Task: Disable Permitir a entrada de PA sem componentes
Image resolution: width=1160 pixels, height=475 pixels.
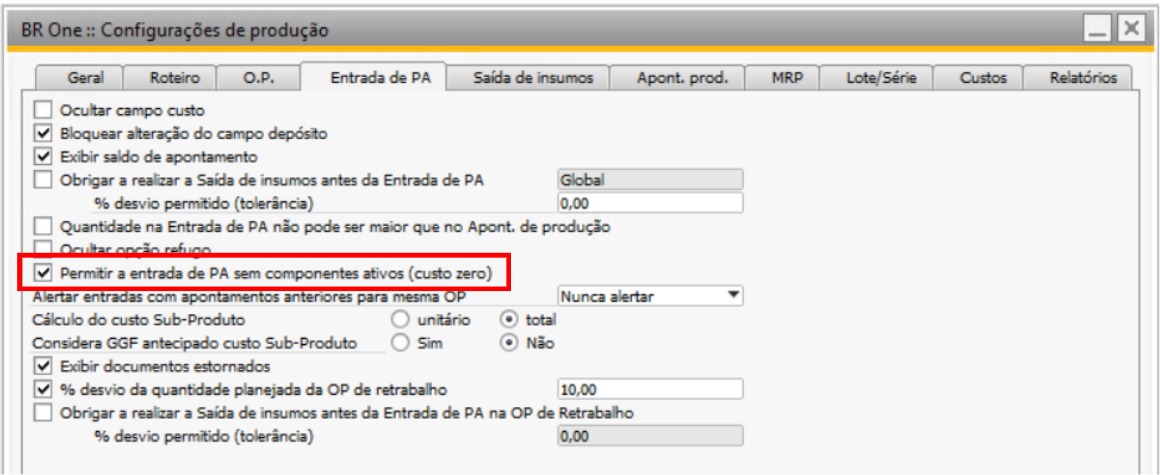Action: [x=43, y=272]
